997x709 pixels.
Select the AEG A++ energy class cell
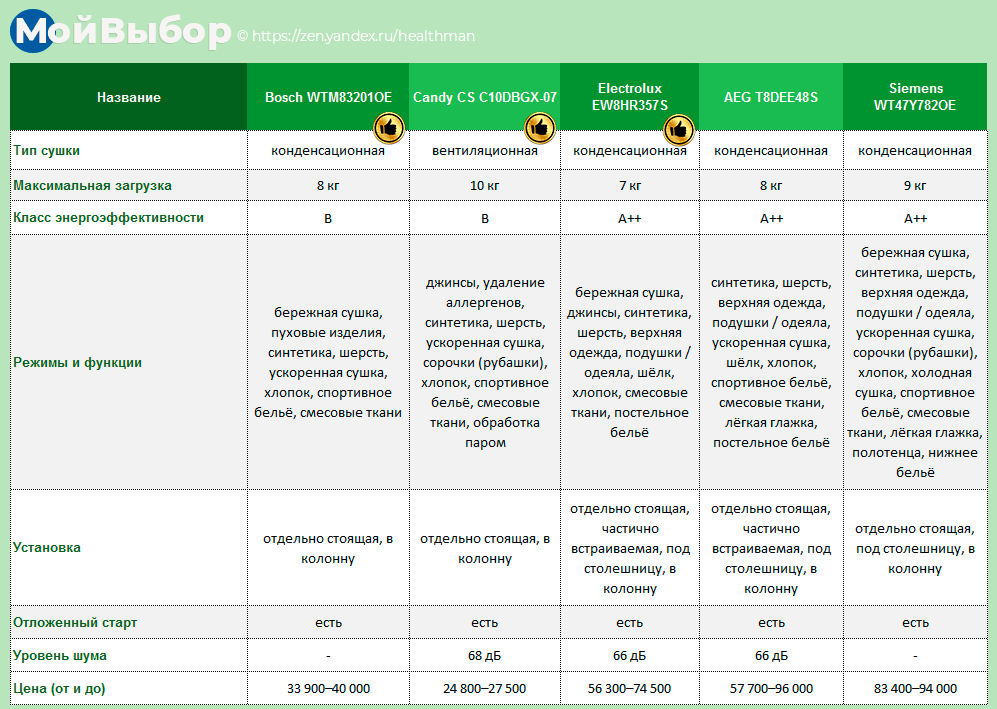point(771,218)
